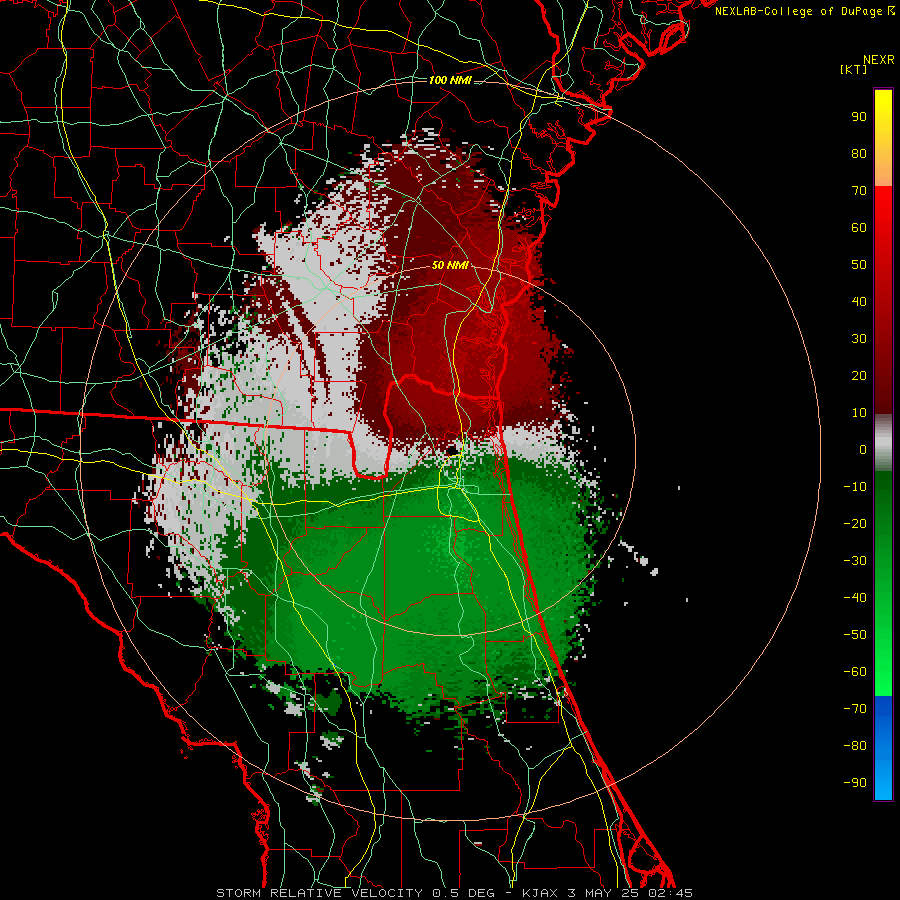Viewport: 900px width, 900px height.
Task: Click the 80 value on the velocity scale
Action: pyautogui.click(x=859, y=154)
